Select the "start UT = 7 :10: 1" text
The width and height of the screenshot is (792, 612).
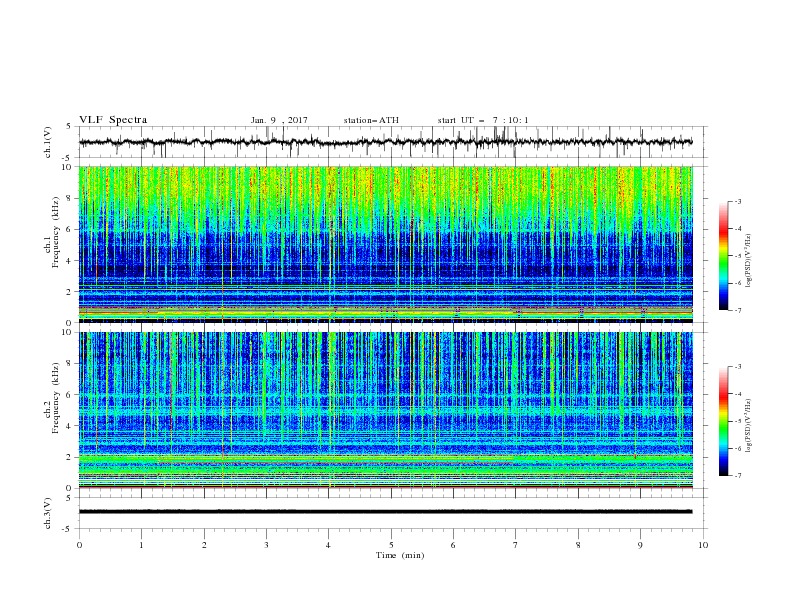tap(483, 120)
